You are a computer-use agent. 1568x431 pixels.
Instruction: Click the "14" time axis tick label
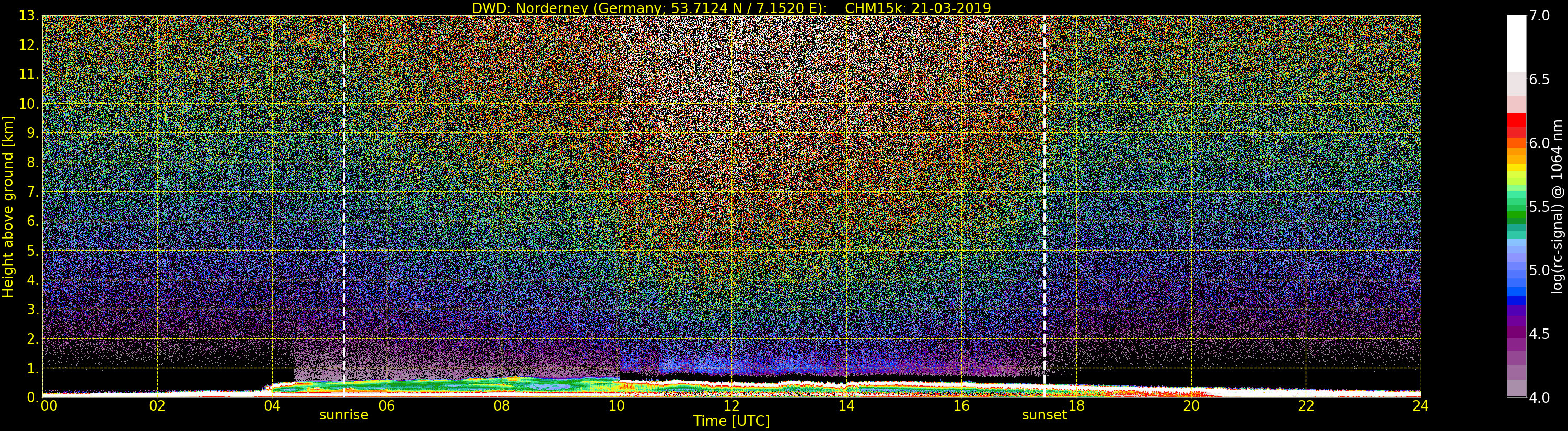tap(846, 406)
